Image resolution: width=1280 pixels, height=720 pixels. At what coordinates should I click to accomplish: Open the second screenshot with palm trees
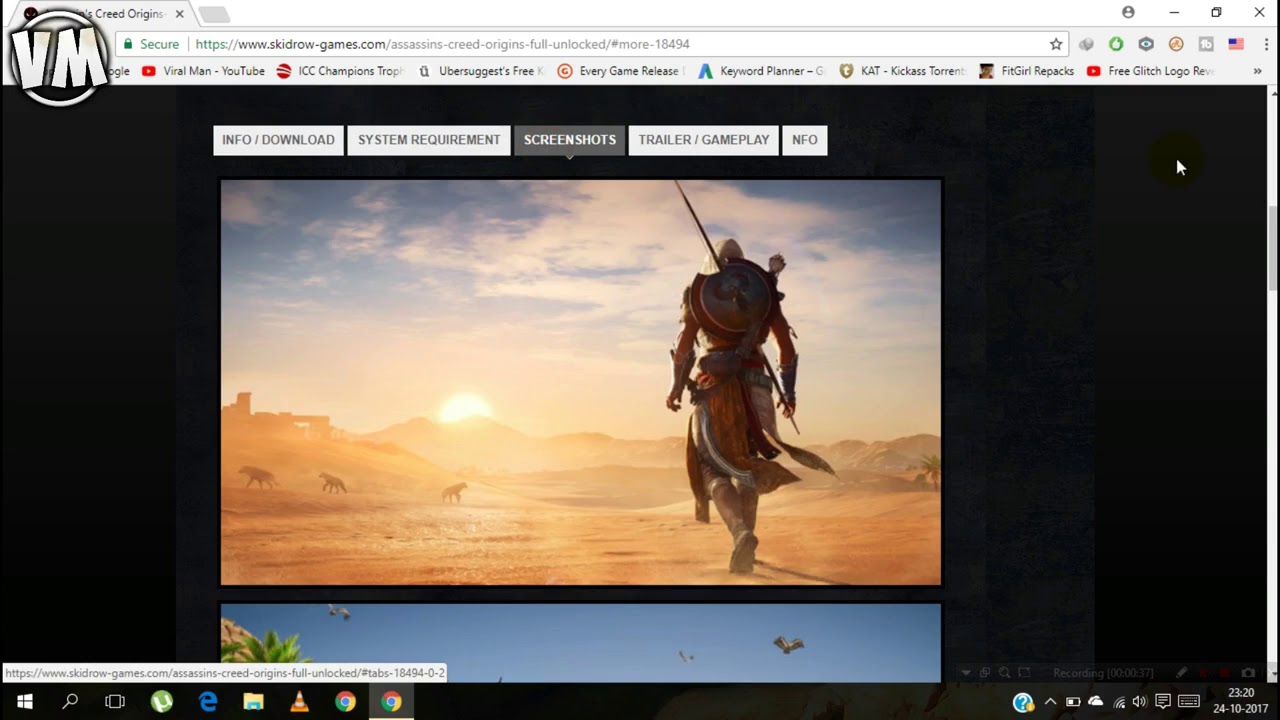pos(581,642)
